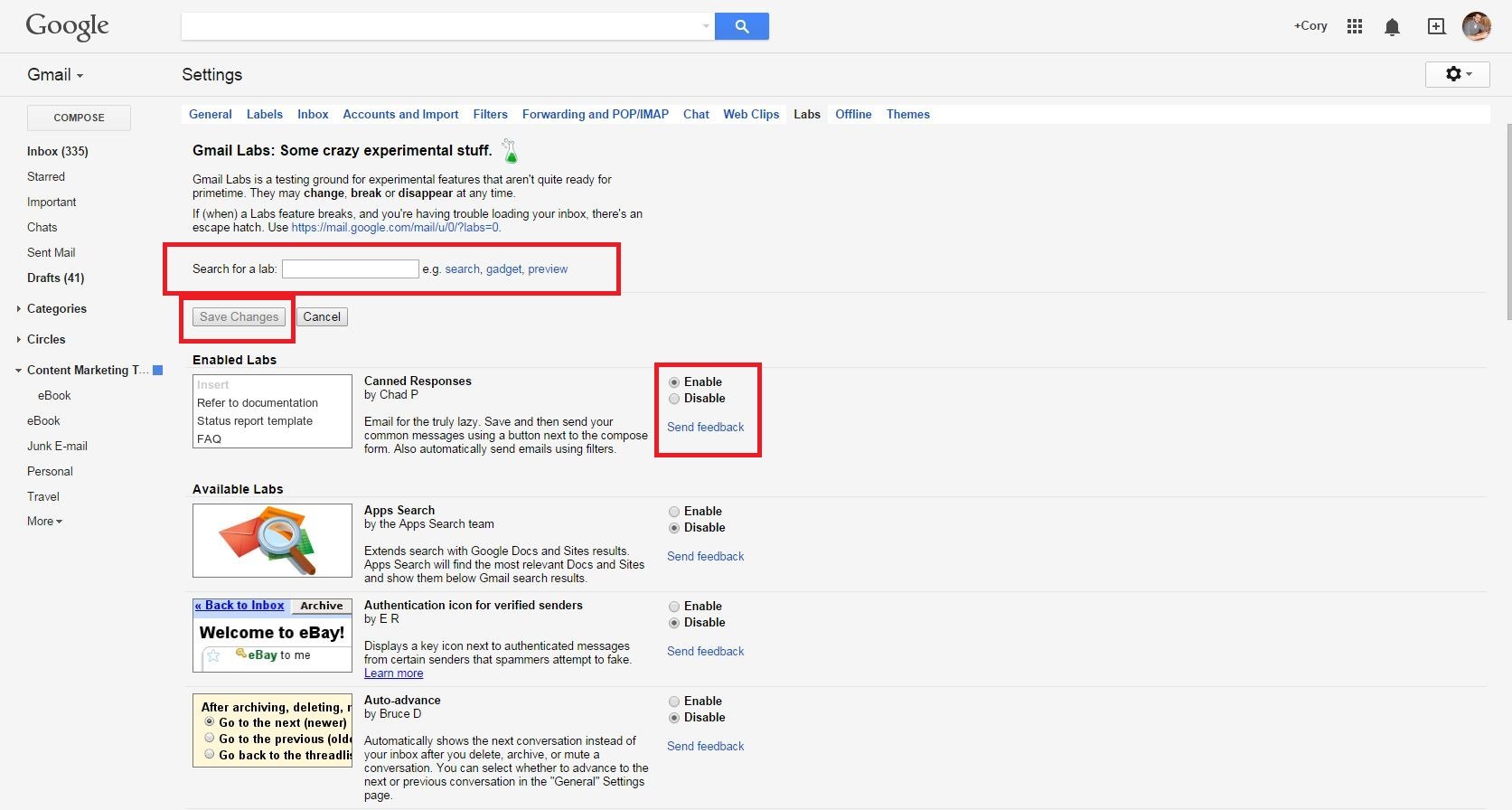This screenshot has width=1512, height=810.
Task: Open the account profile picture
Action: (1476, 27)
